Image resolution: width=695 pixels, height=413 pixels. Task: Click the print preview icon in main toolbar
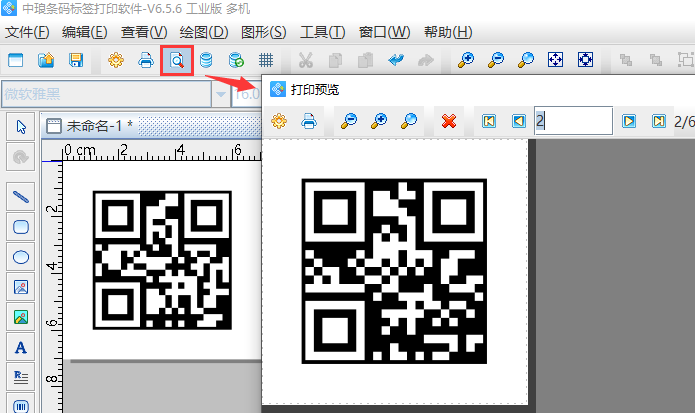click(x=176, y=60)
